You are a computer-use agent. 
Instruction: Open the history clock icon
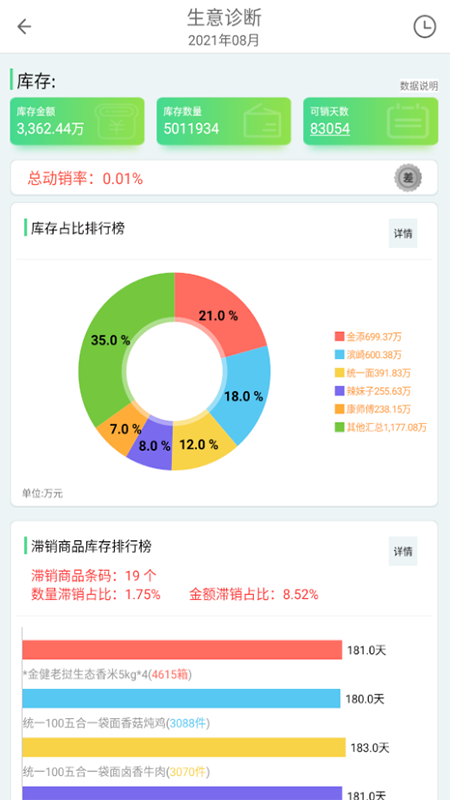tap(424, 27)
